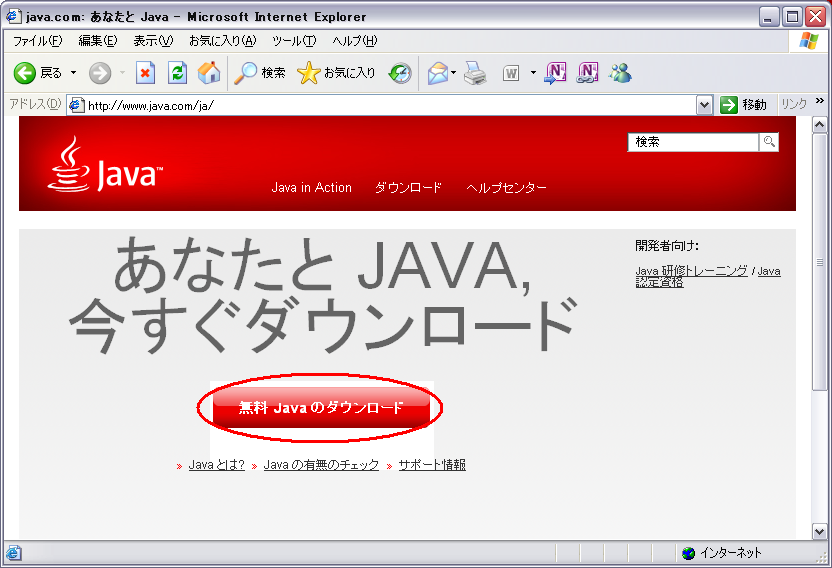832x568 pixels.
Task: Open the Java とは? link
Action: tap(216, 465)
